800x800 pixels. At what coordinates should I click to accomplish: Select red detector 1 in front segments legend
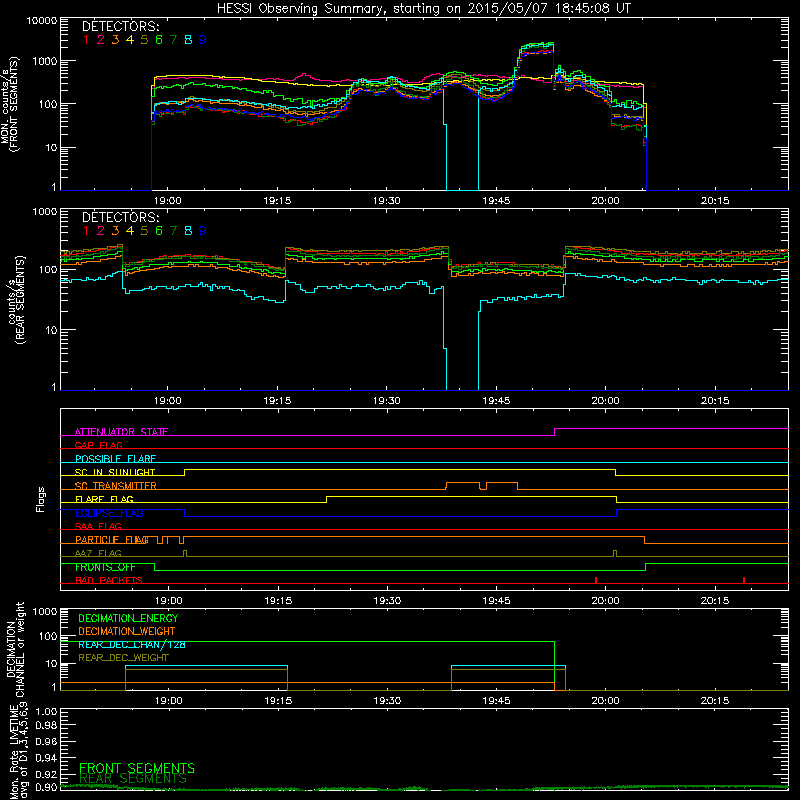tap(86, 40)
